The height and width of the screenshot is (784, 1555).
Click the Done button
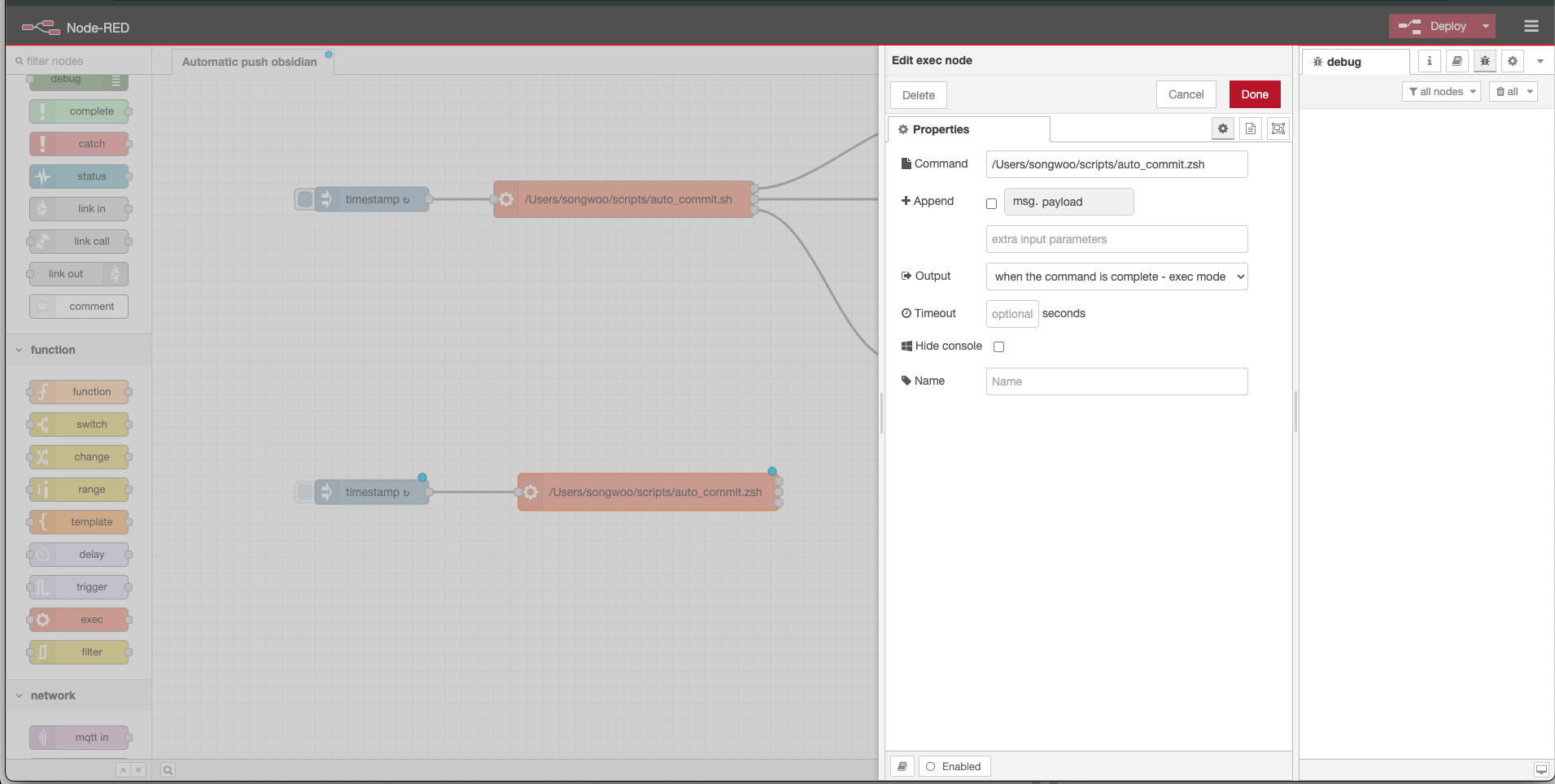1255,94
